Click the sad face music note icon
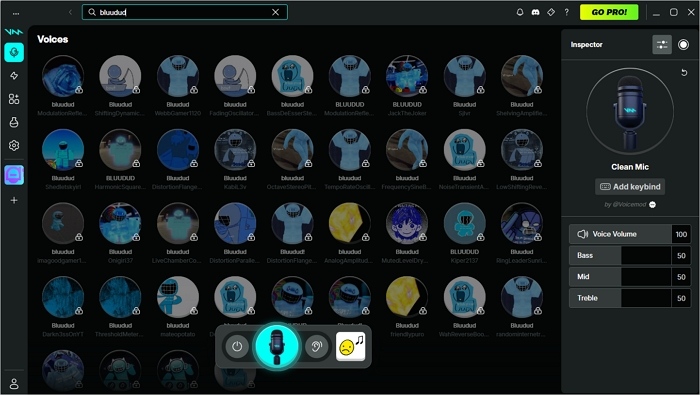This screenshot has height=395, width=700. click(350, 346)
